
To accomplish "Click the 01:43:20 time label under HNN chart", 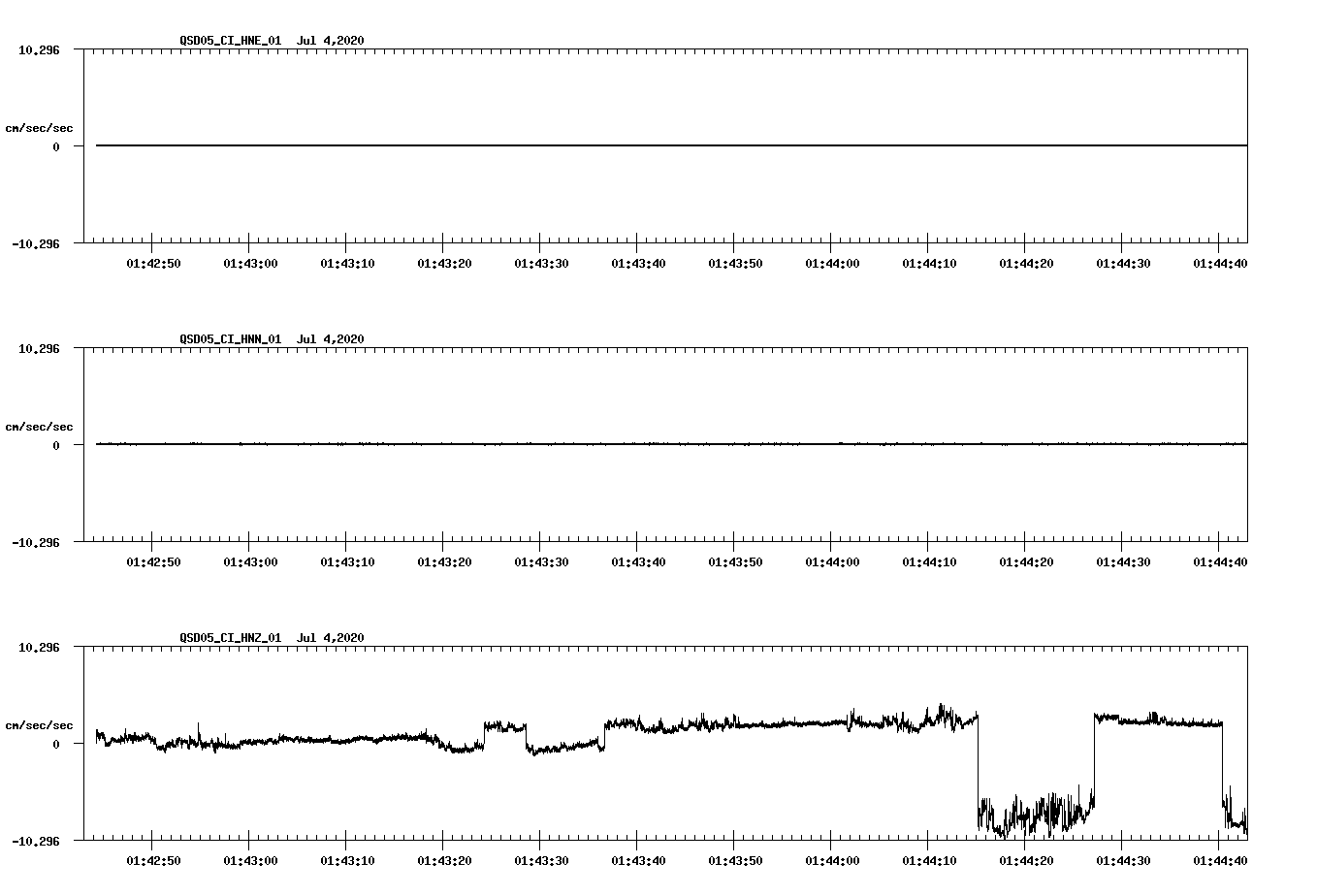I will coord(444,562).
